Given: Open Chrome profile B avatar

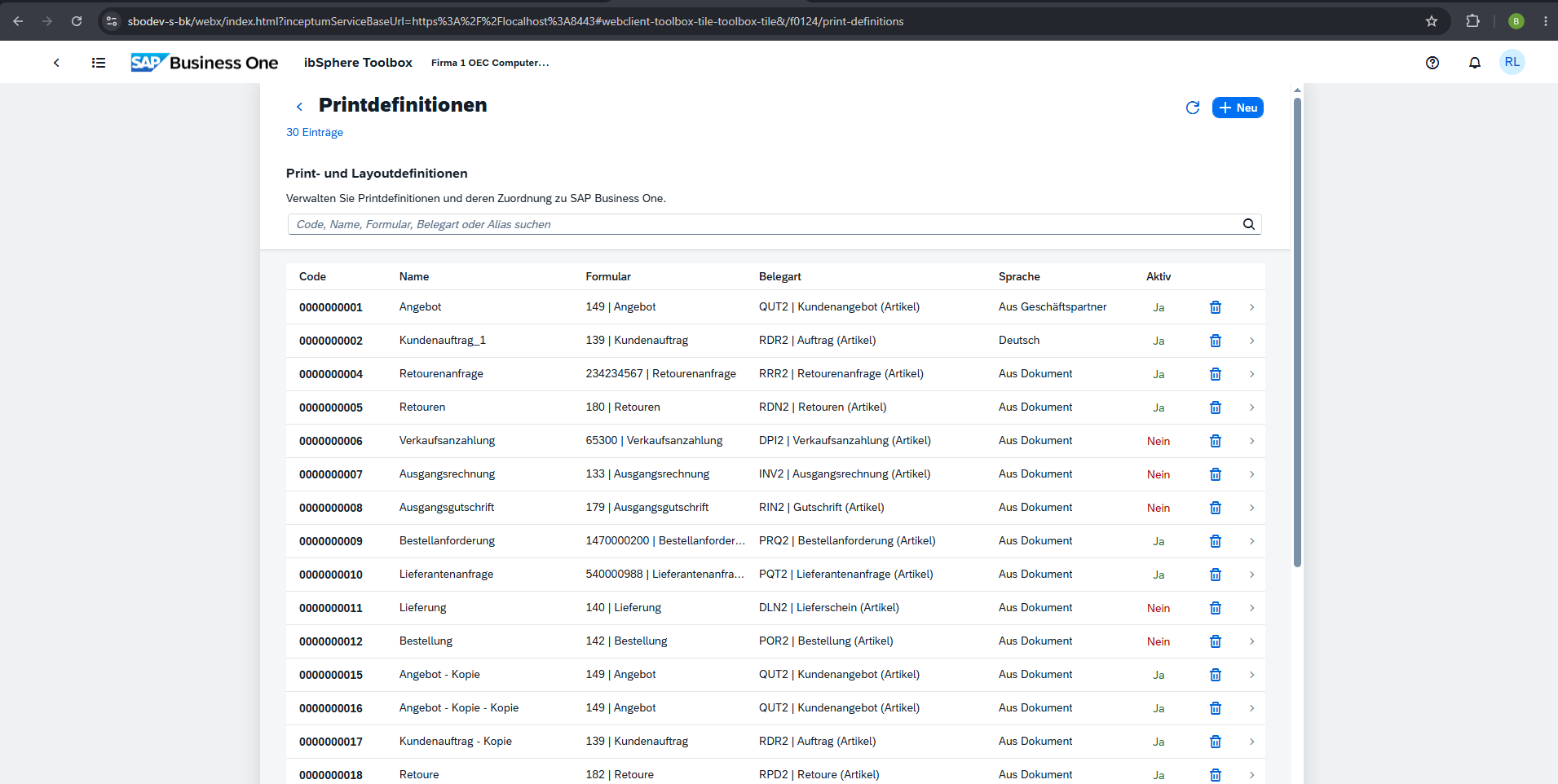Looking at the screenshot, I should (x=1516, y=21).
